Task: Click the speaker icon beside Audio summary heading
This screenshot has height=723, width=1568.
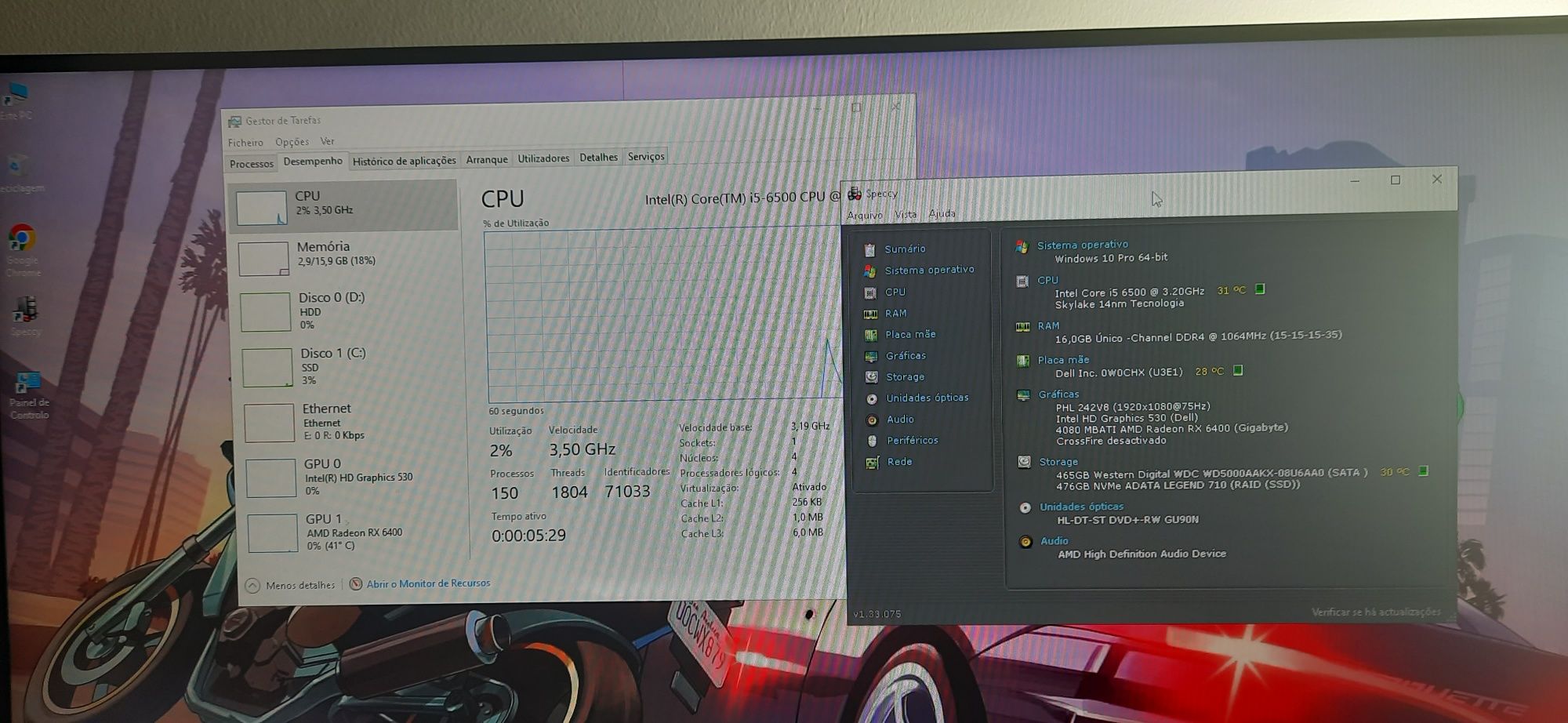Action: [x=1025, y=542]
